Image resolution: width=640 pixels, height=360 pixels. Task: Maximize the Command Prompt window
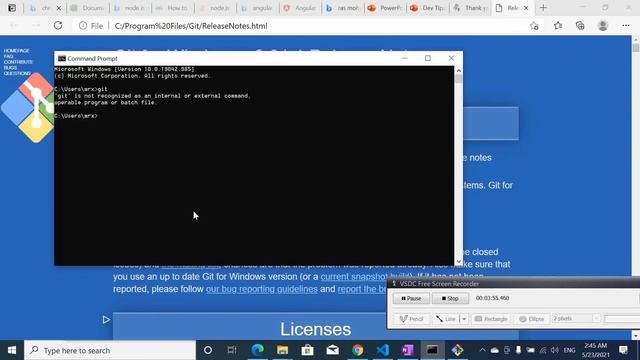pyautogui.click(x=428, y=58)
